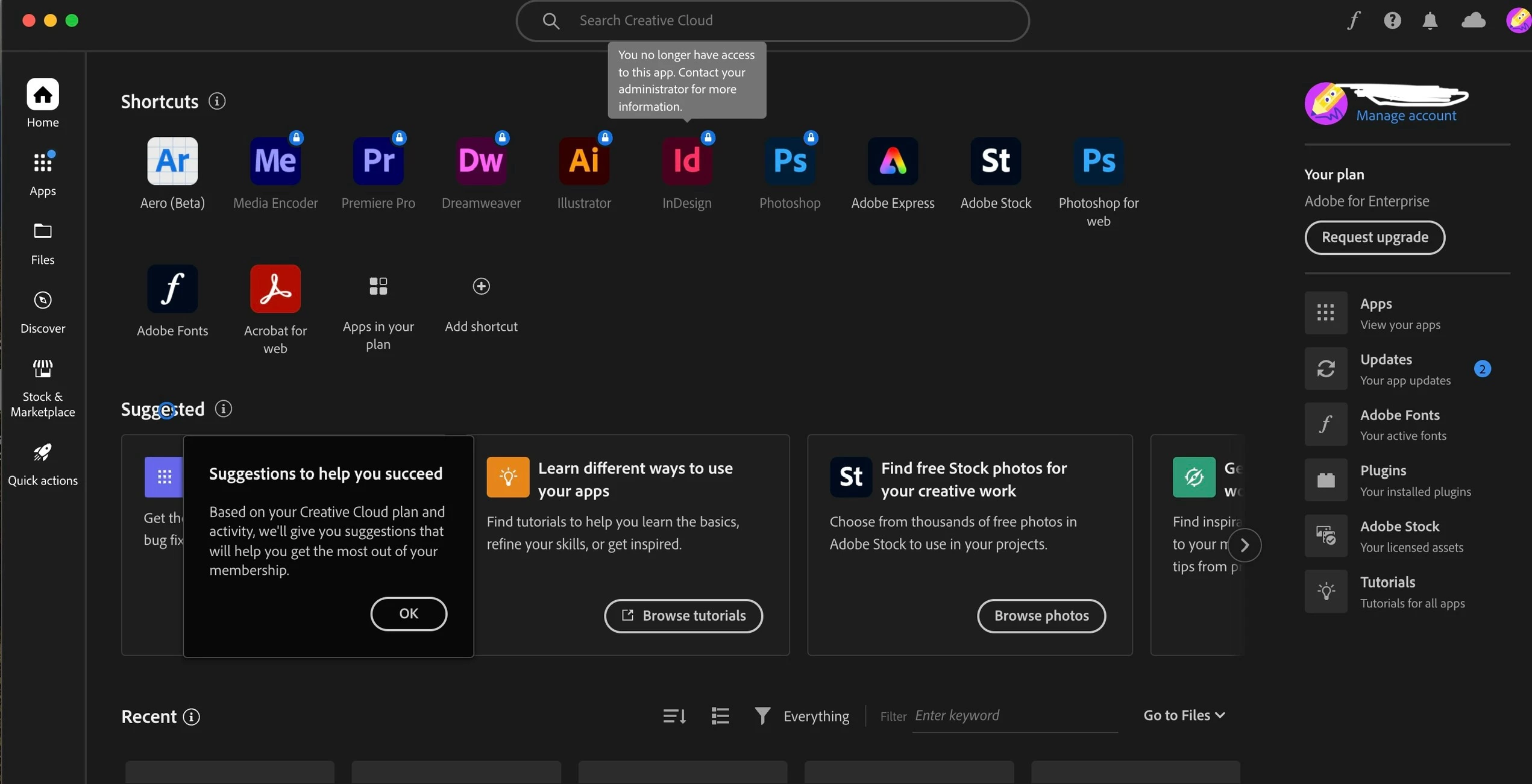Image resolution: width=1532 pixels, height=784 pixels.
Task: Show info for the Shortcuts section
Action: coord(217,101)
